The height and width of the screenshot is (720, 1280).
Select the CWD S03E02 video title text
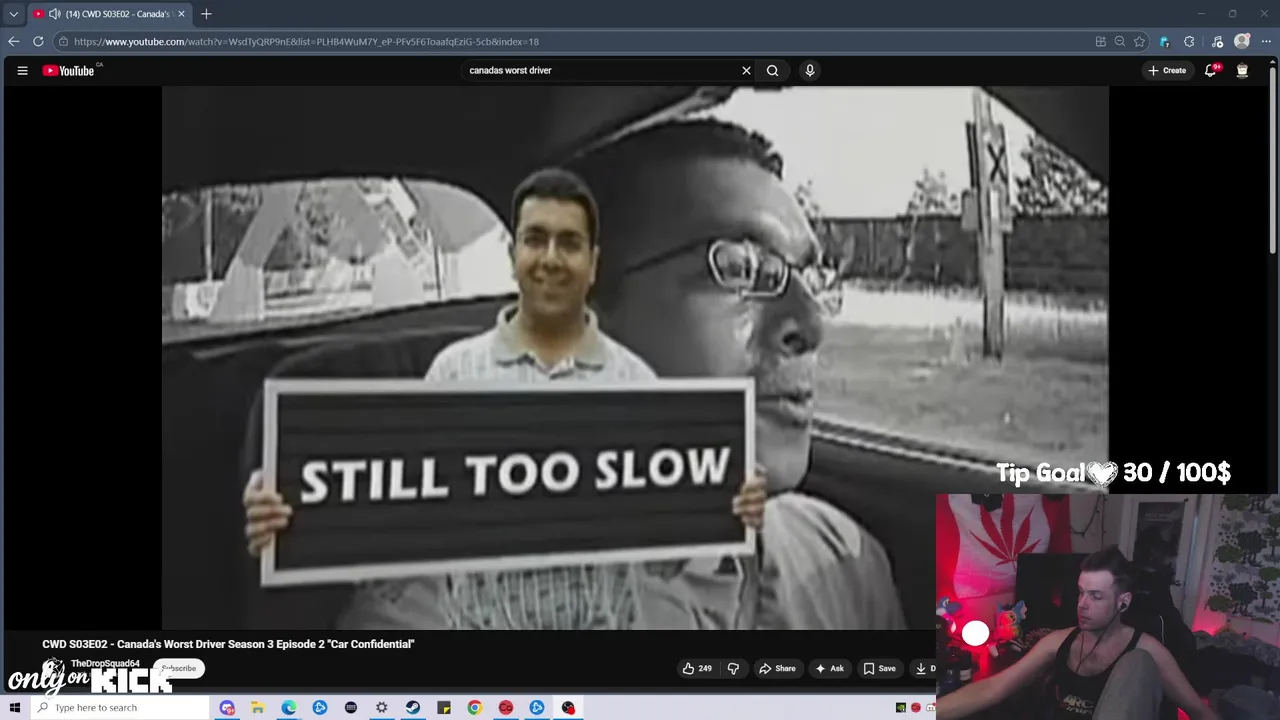228,644
